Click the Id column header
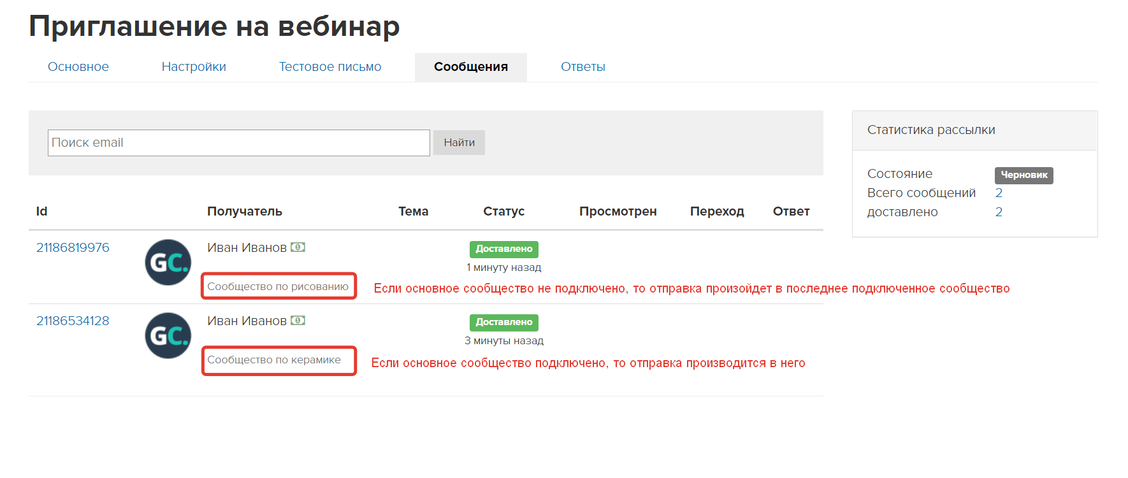Screen dimensions: 1128x478 click(x=42, y=212)
